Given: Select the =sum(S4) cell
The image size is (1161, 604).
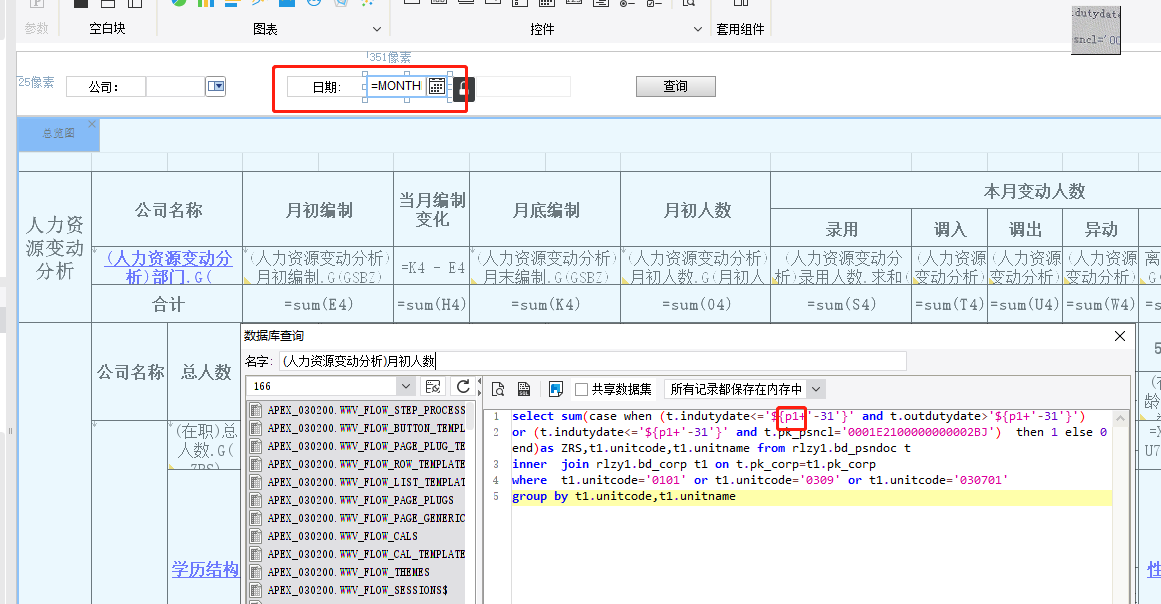Looking at the screenshot, I should pyautogui.click(x=841, y=304).
